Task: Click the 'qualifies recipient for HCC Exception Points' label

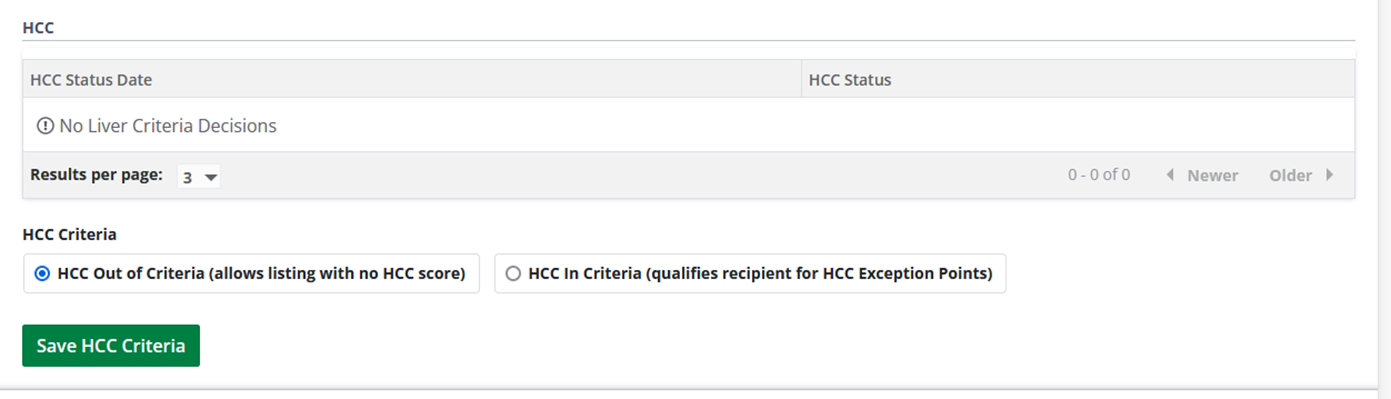Action: tap(819, 274)
